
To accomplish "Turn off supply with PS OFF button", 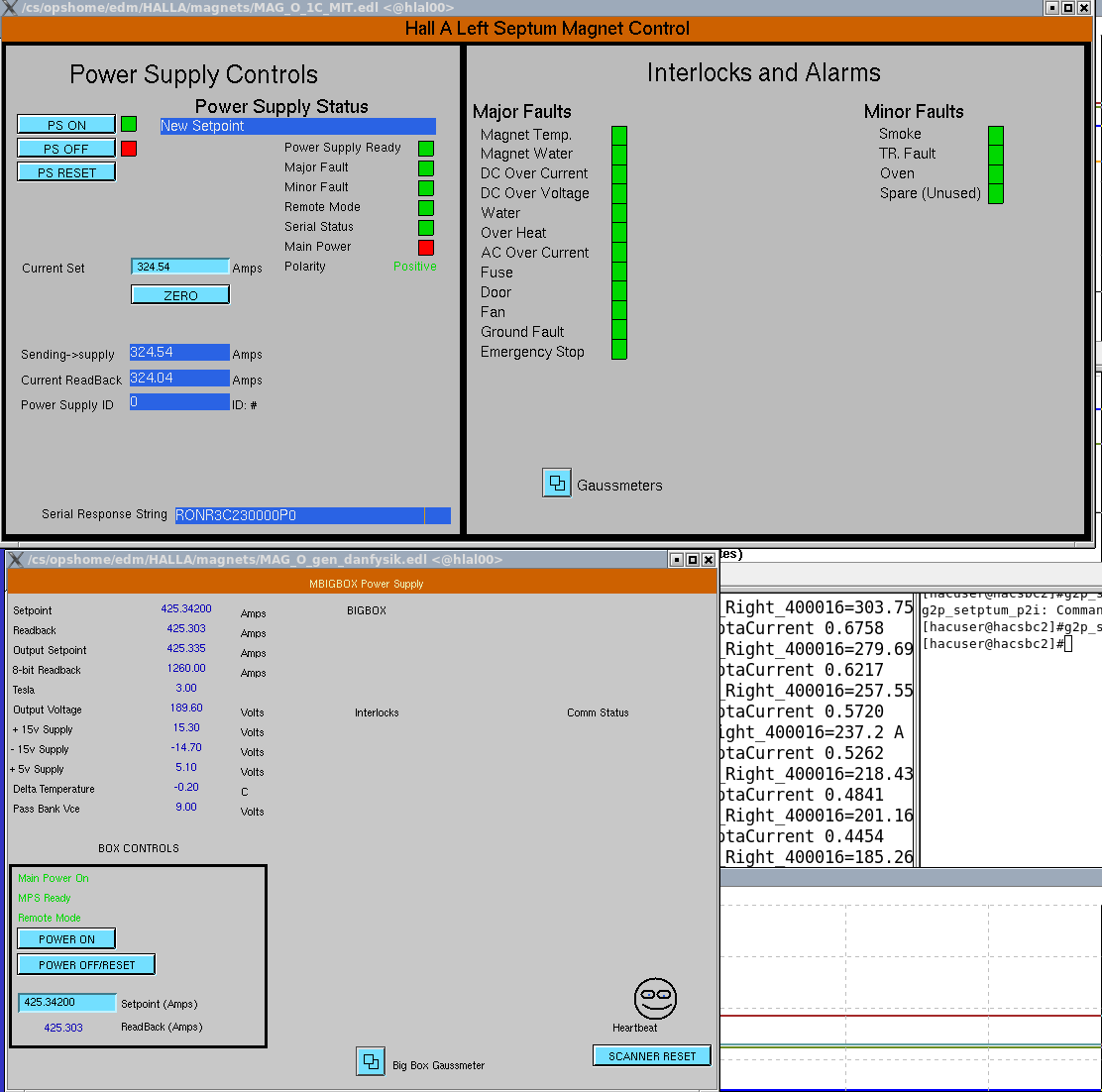I will pyautogui.click(x=66, y=149).
